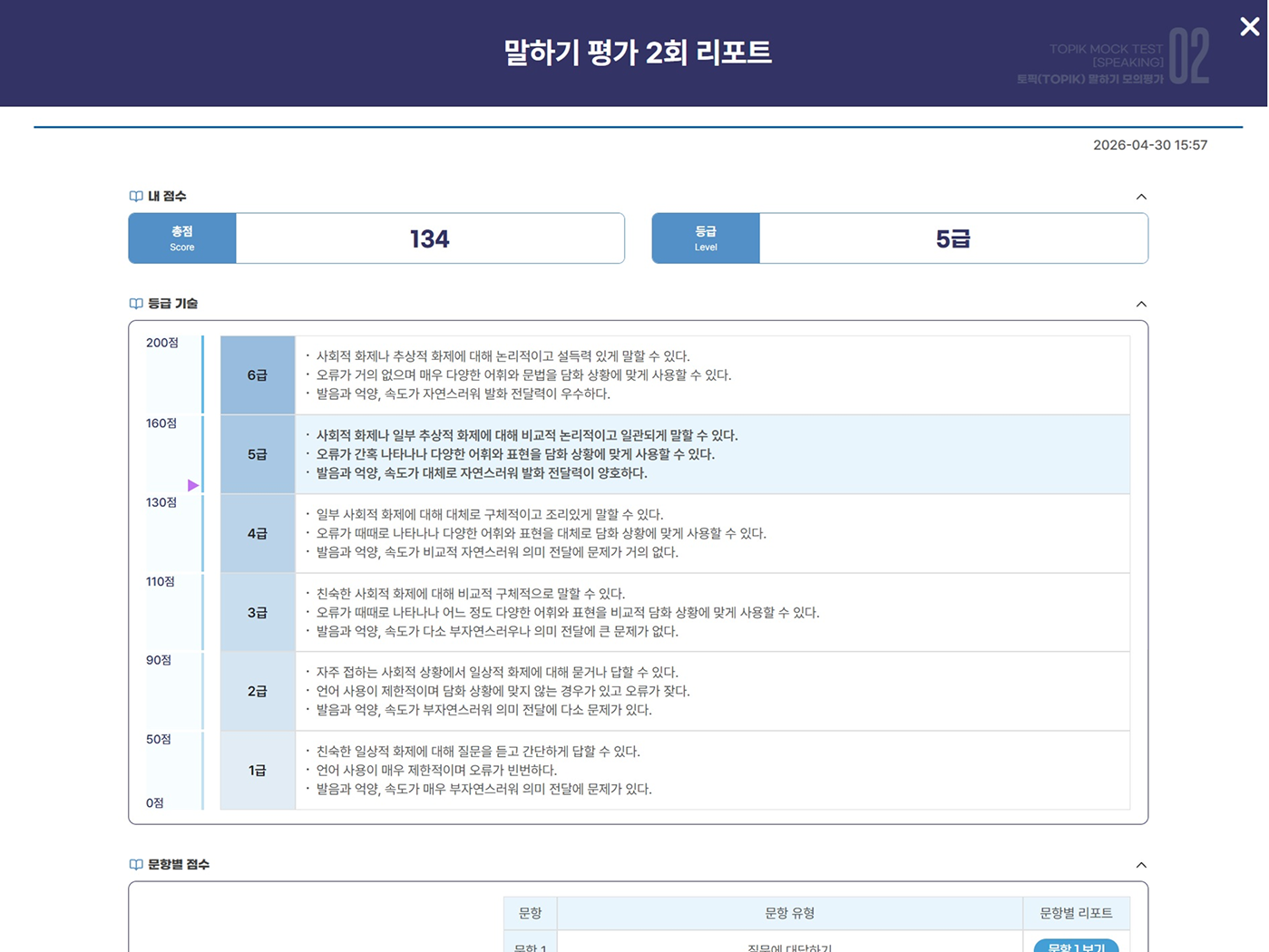Open the 문항 1 보기 report button

(1076, 946)
